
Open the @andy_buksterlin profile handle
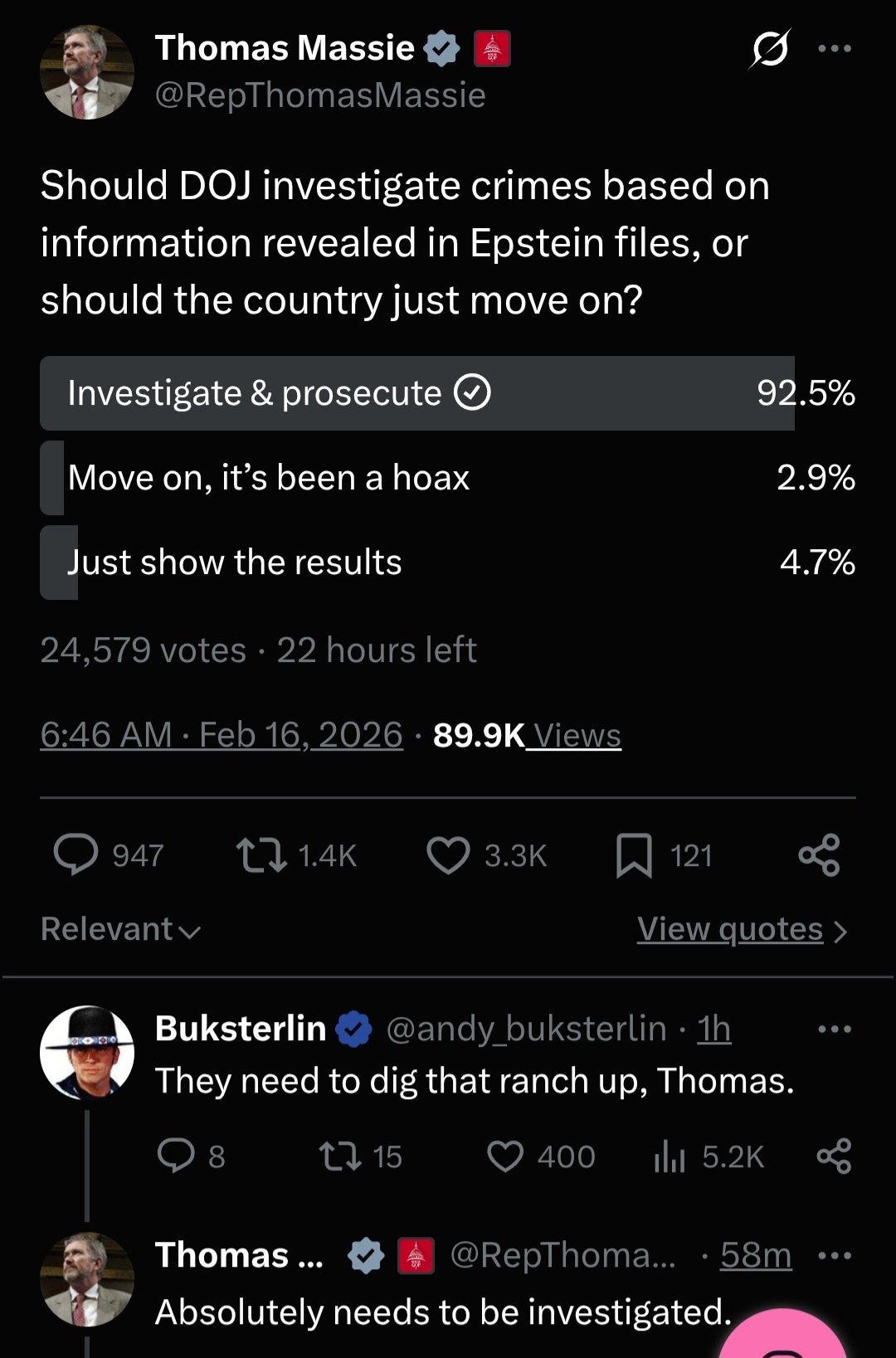[x=526, y=1029]
